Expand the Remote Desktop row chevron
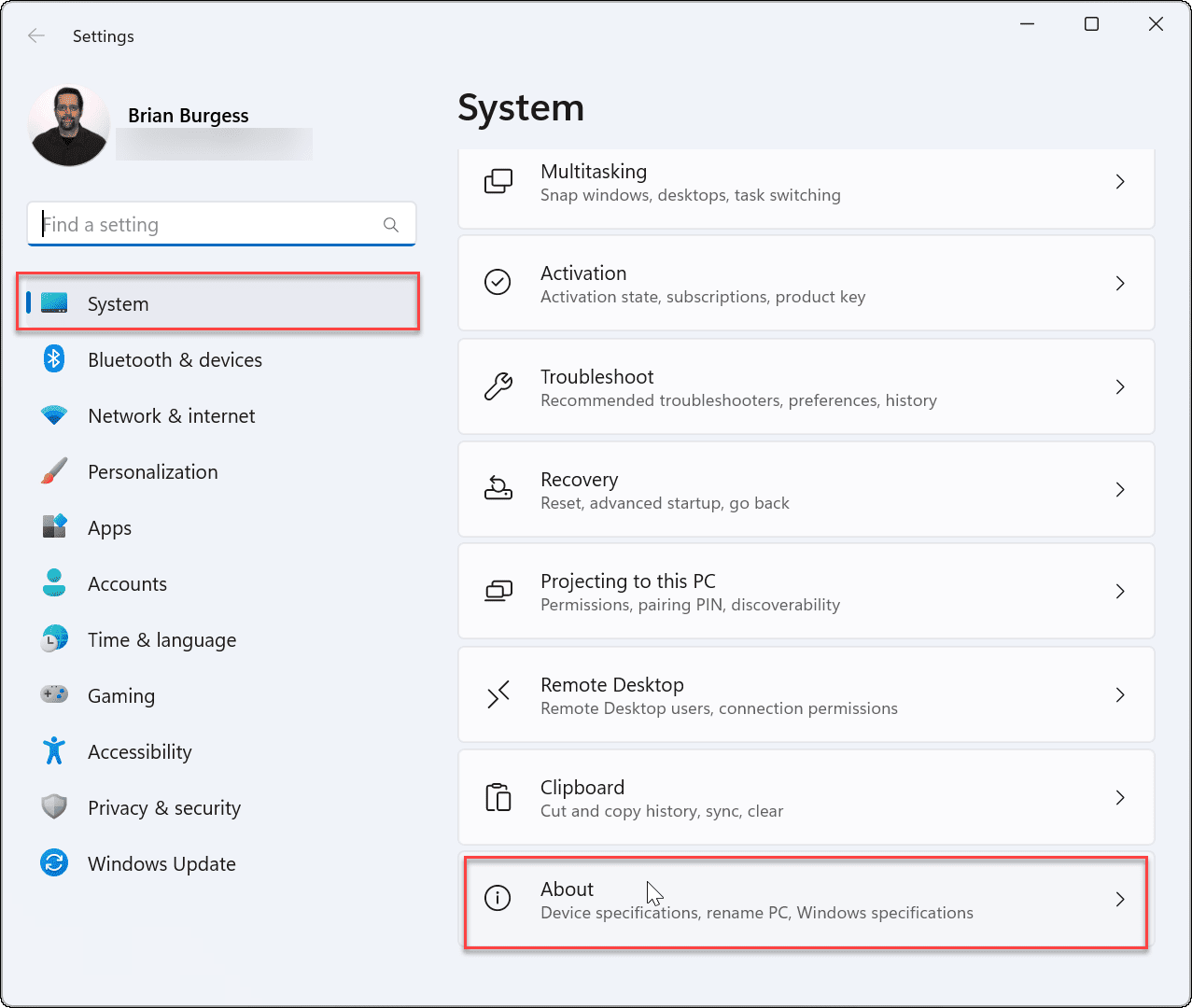 (x=1120, y=694)
